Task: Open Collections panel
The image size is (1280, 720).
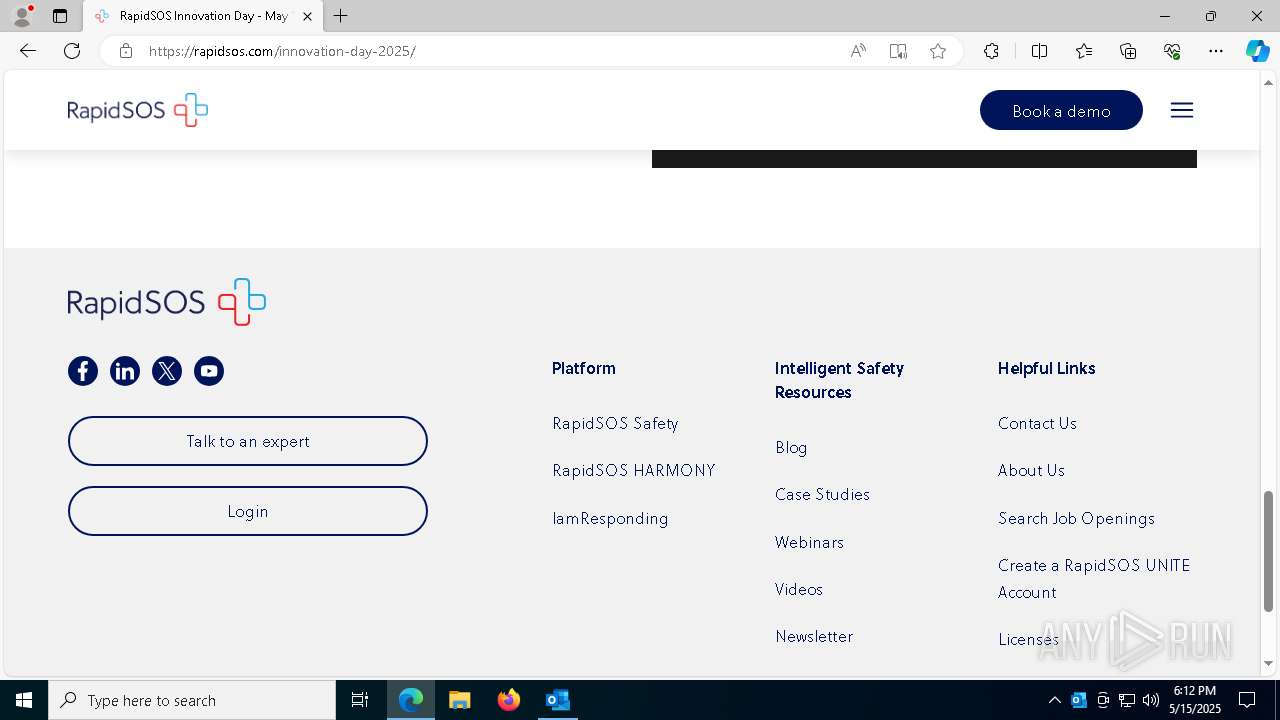Action: (1128, 51)
